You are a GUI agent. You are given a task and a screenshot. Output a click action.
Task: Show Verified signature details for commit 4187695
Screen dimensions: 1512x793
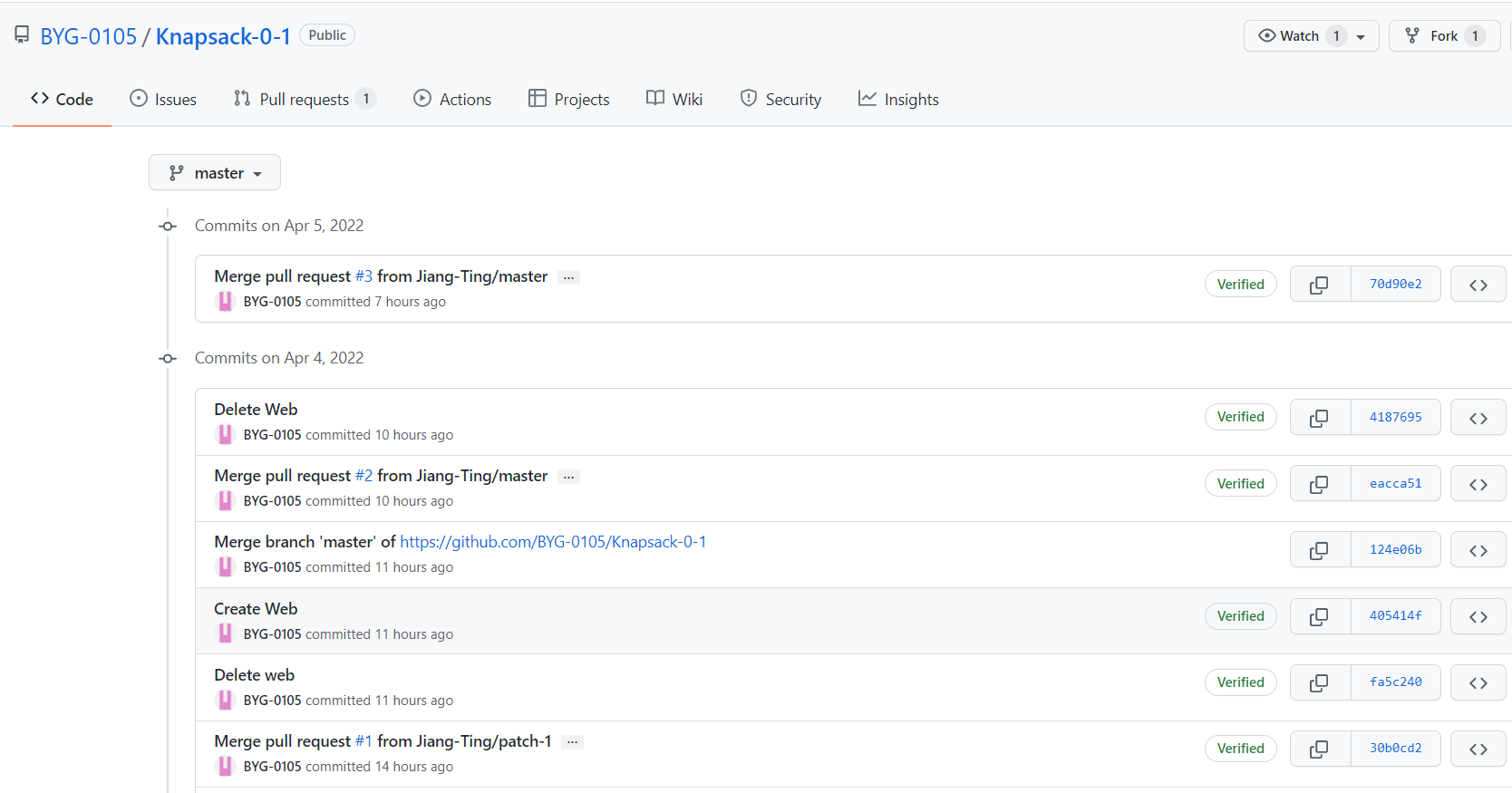(1240, 417)
